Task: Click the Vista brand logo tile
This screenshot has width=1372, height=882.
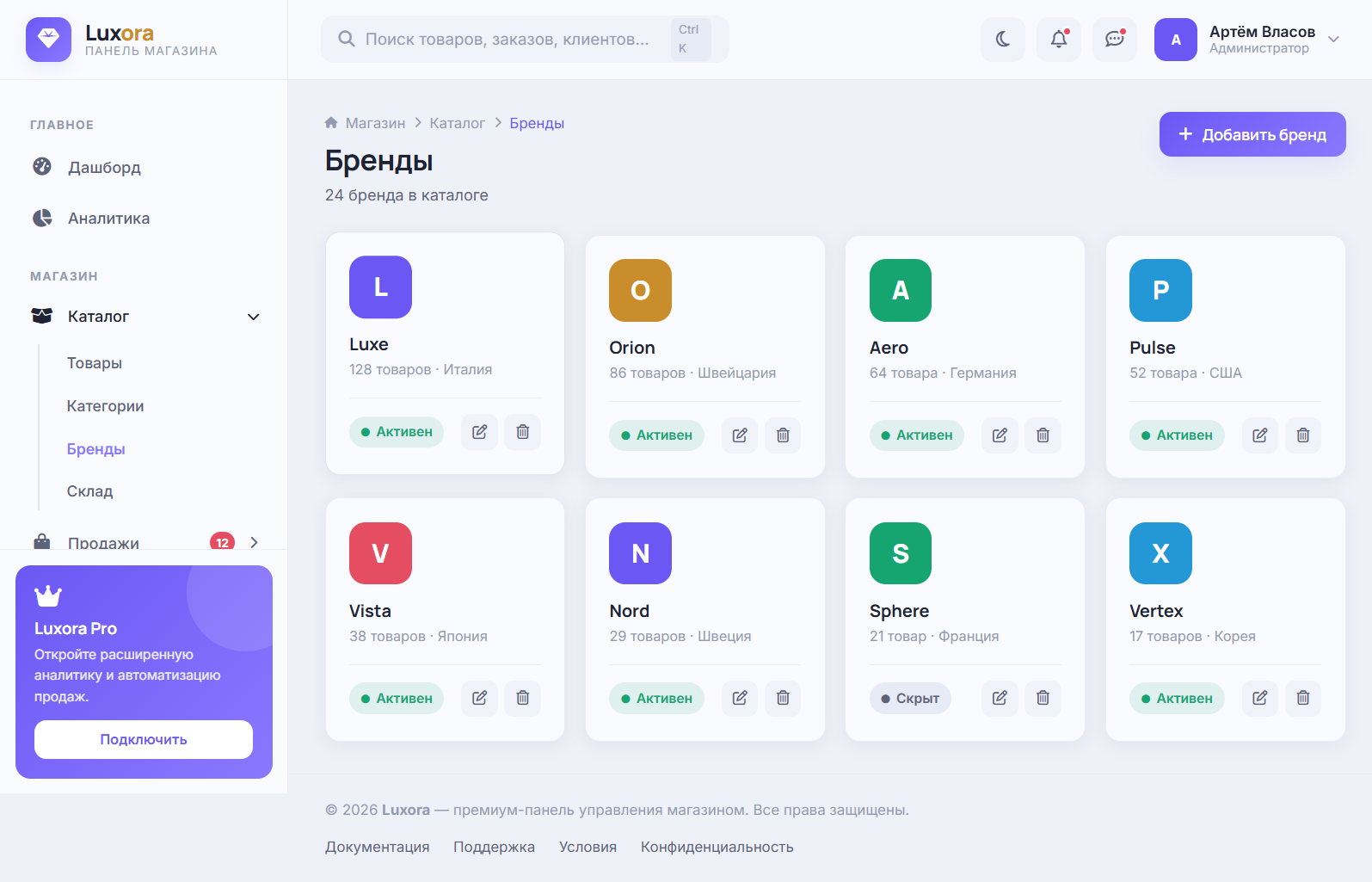Action: pos(380,553)
